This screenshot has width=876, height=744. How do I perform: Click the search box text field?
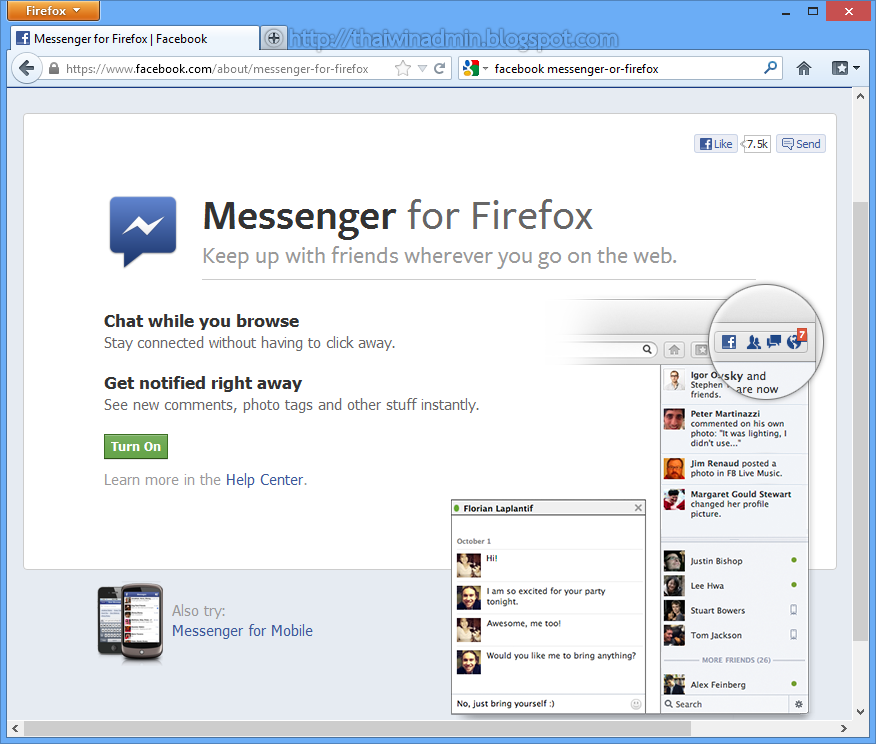[x=626, y=69]
